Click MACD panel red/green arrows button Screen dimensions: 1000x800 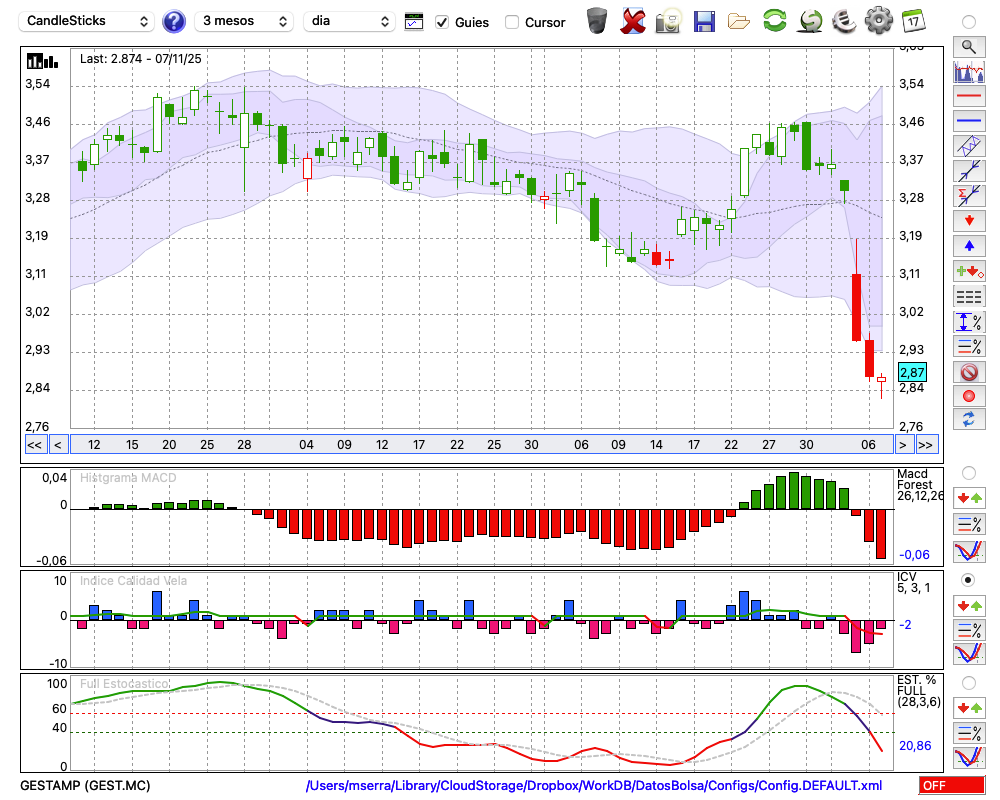pos(969,498)
